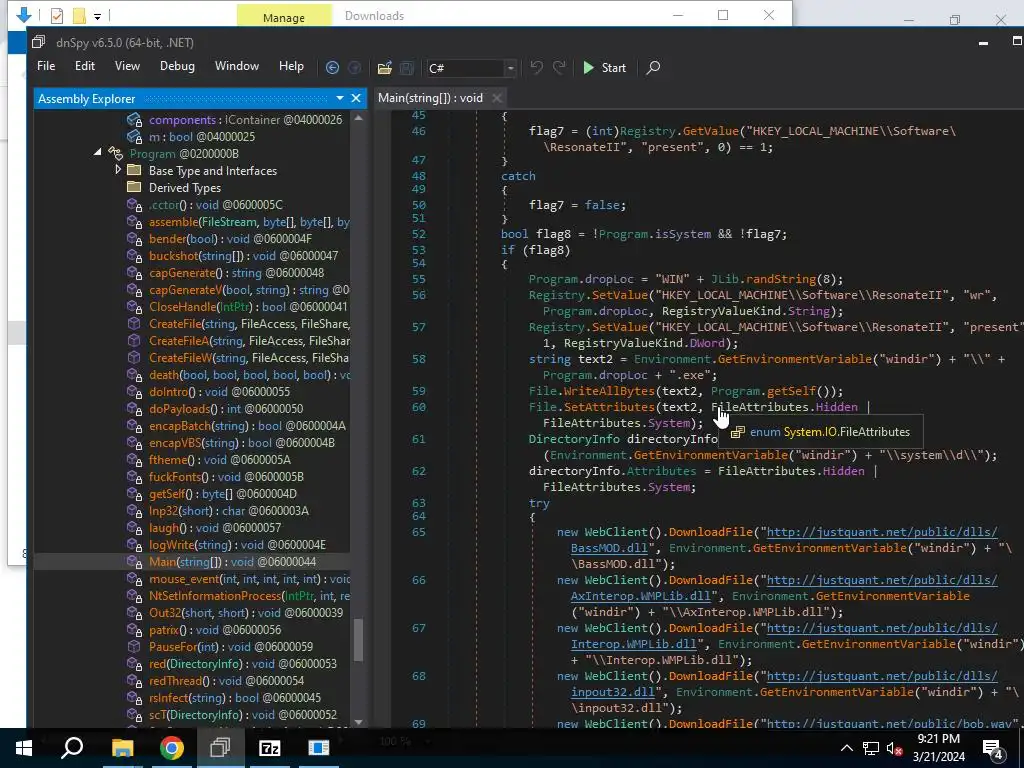Image resolution: width=1024 pixels, height=768 pixels.
Task: Start debugging with the Start button
Action: (604, 67)
